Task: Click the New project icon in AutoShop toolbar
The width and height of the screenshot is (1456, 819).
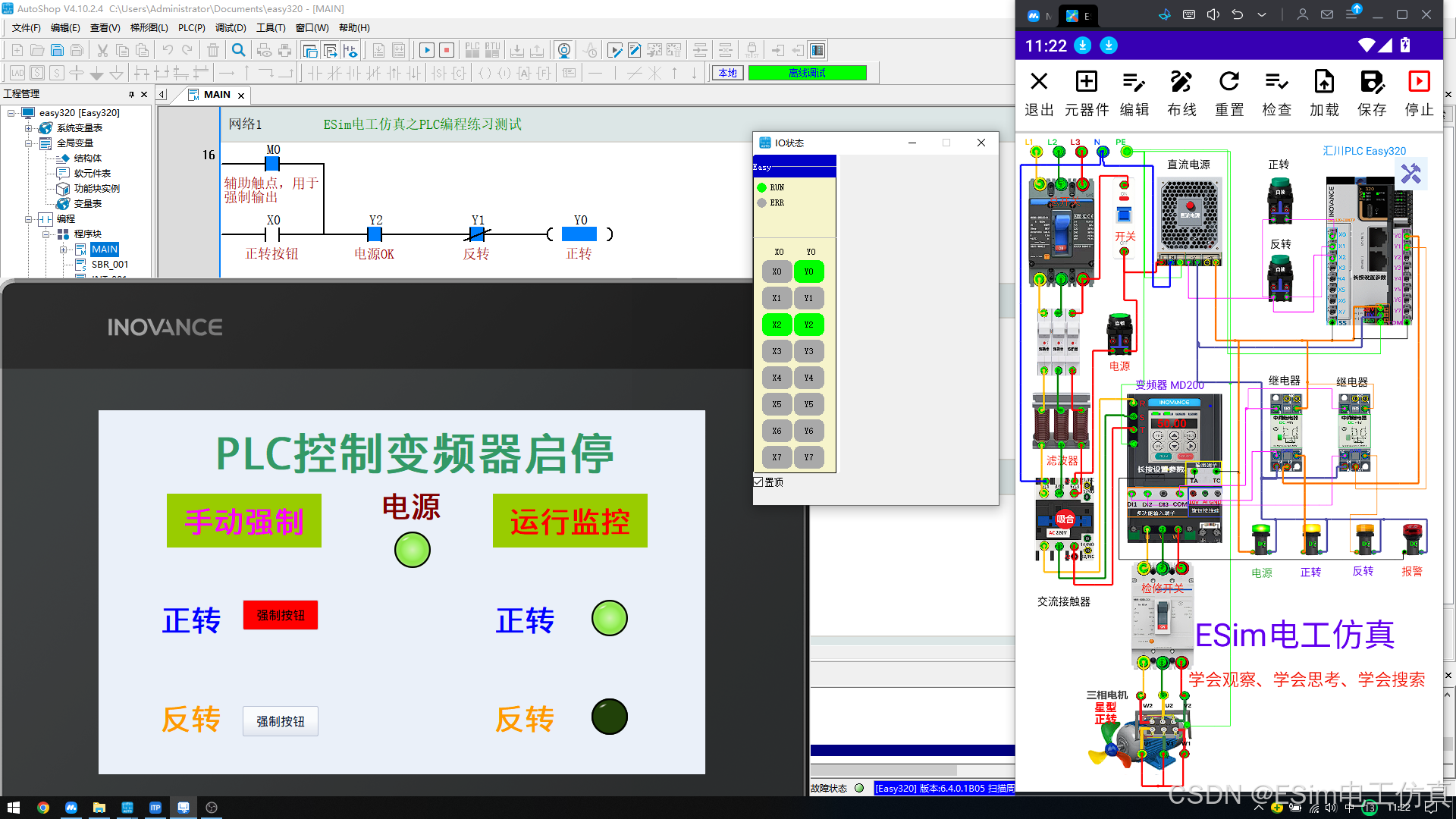Action: click(x=17, y=50)
